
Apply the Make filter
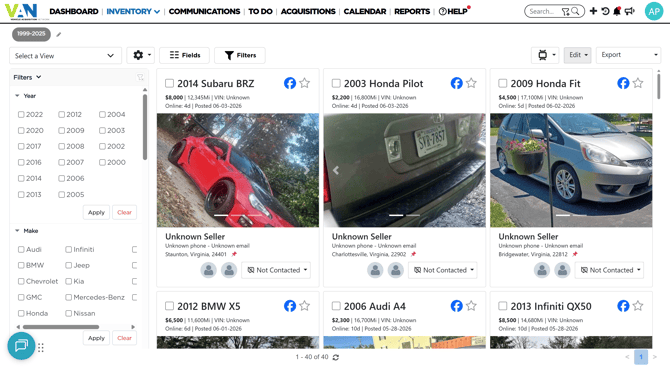point(96,338)
